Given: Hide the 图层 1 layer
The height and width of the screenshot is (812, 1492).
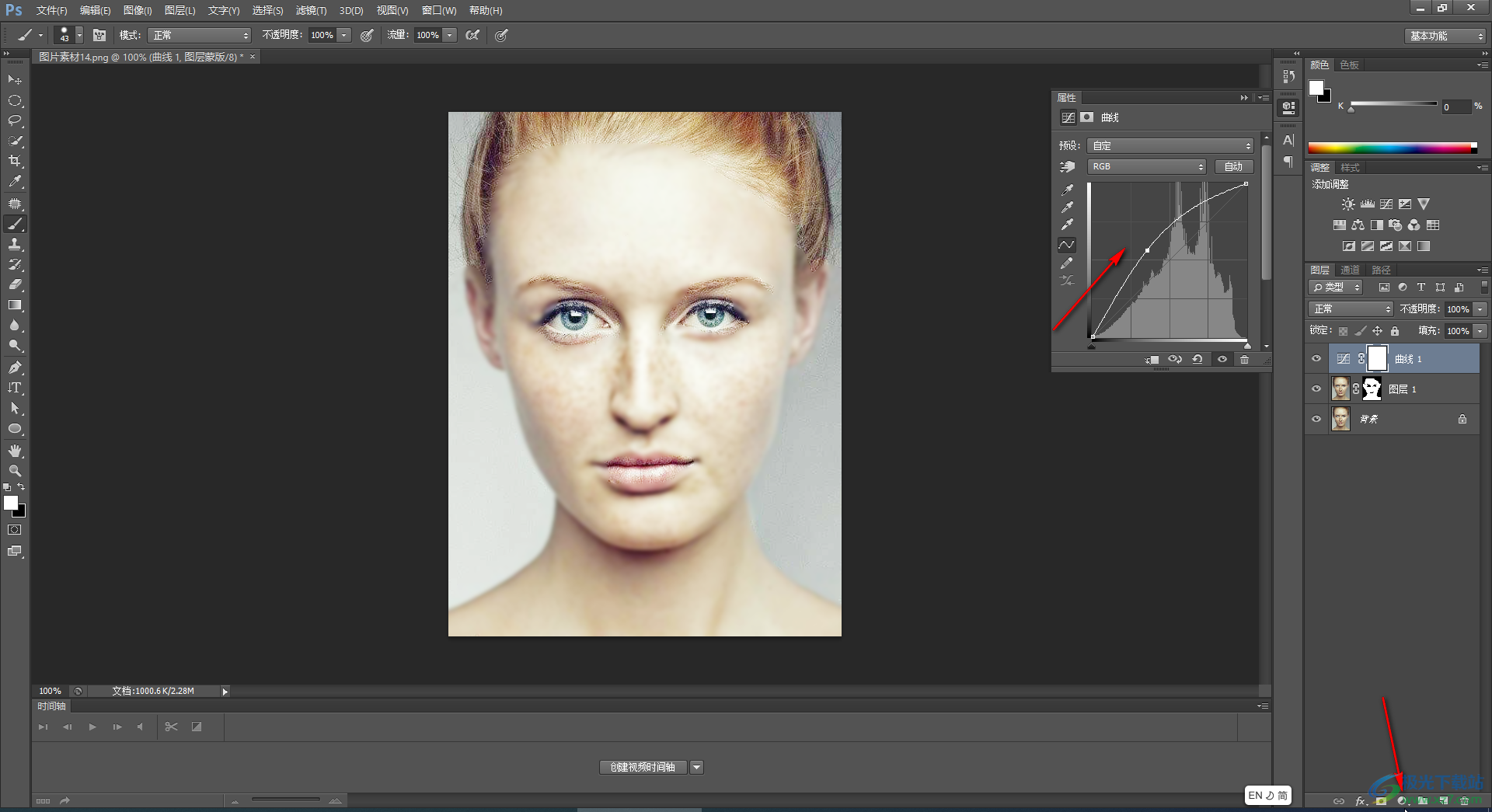Looking at the screenshot, I should (x=1316, y=389).
